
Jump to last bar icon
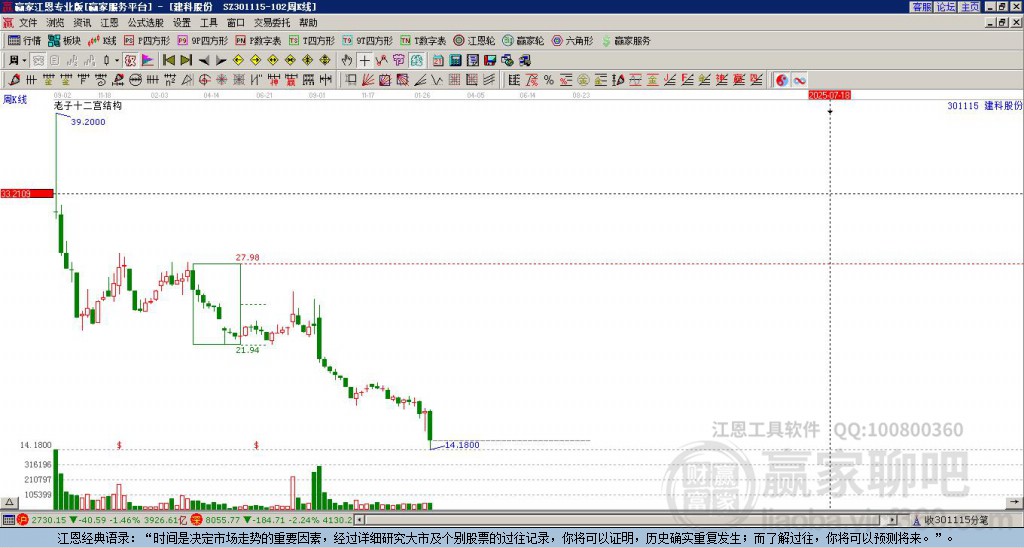tap(186, 61)
